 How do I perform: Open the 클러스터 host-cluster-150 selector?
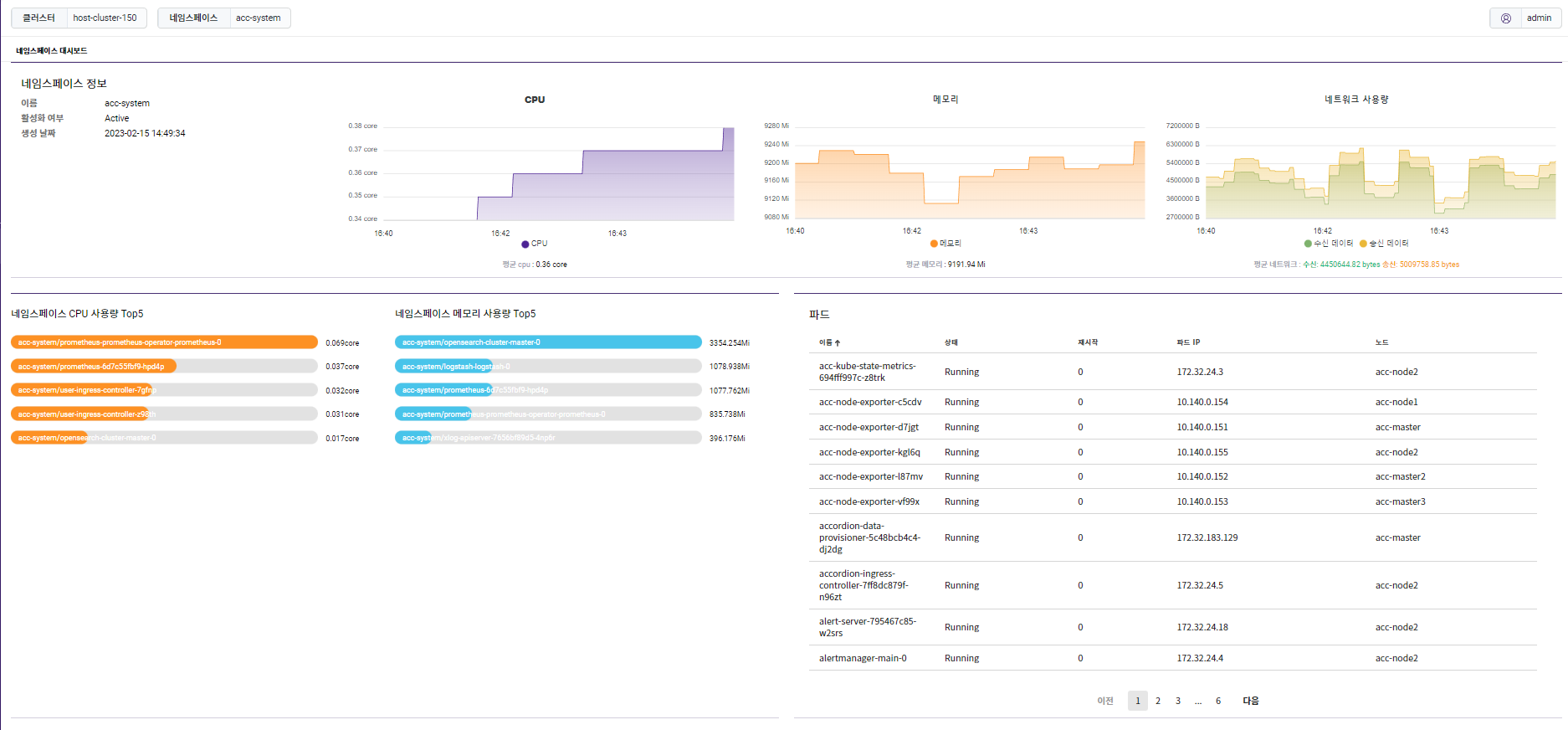(x=79, y=18)
